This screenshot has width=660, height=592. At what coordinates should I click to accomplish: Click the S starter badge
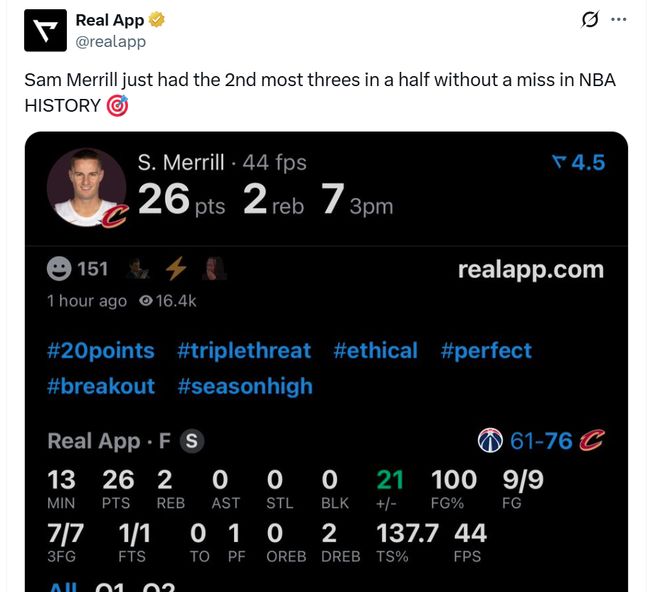pos(192,441)
